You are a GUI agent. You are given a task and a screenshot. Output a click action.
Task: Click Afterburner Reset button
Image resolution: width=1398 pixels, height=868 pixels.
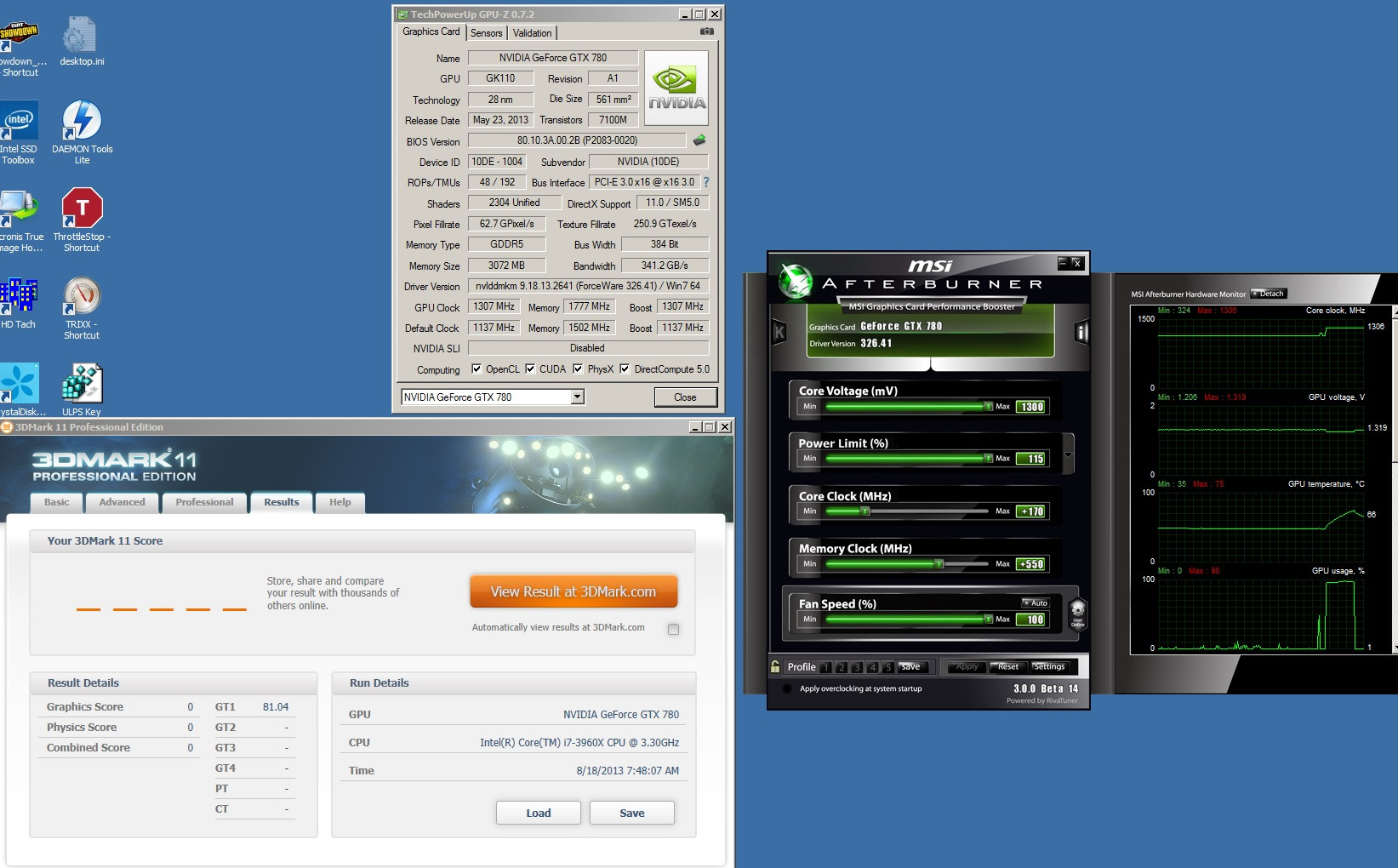click(1008, 667)
